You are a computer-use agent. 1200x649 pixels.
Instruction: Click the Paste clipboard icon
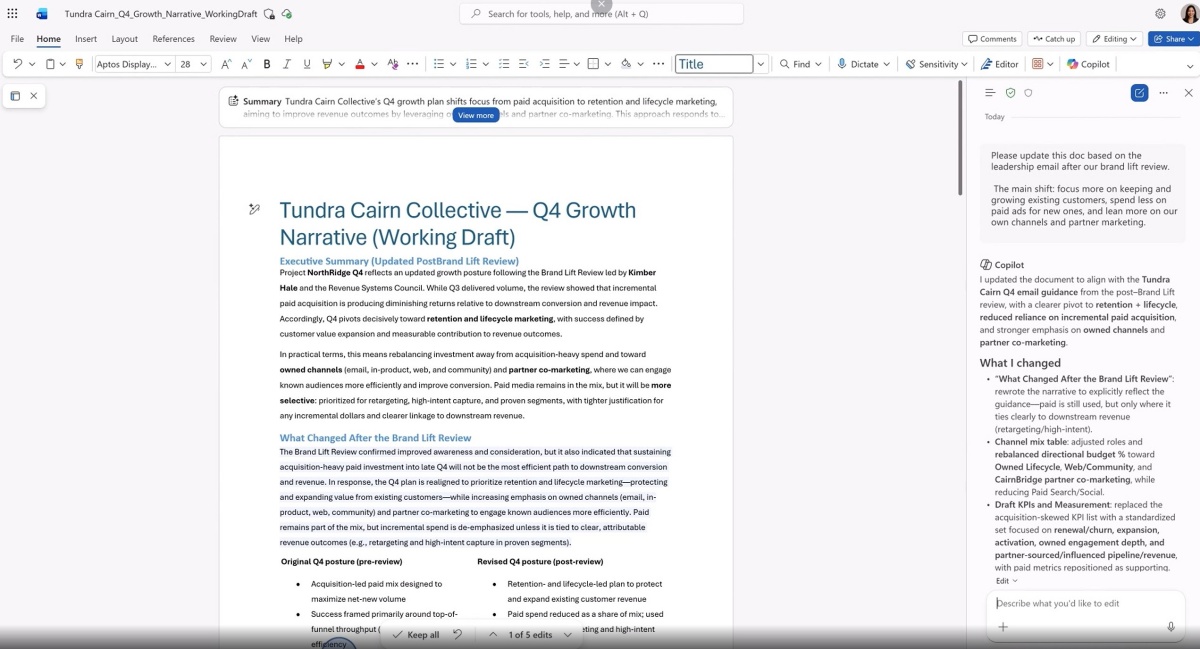(50, 64)
